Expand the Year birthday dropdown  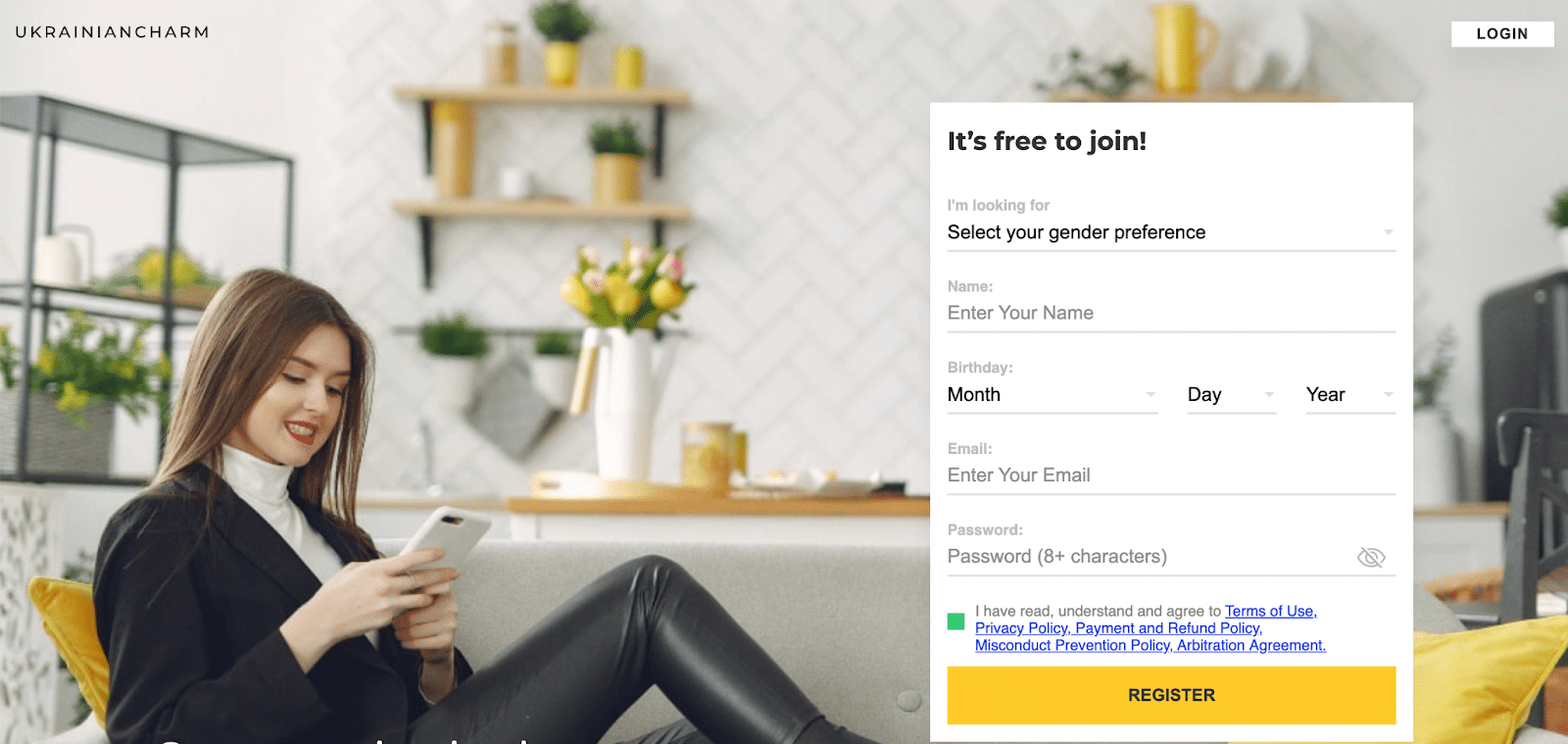1350,395
